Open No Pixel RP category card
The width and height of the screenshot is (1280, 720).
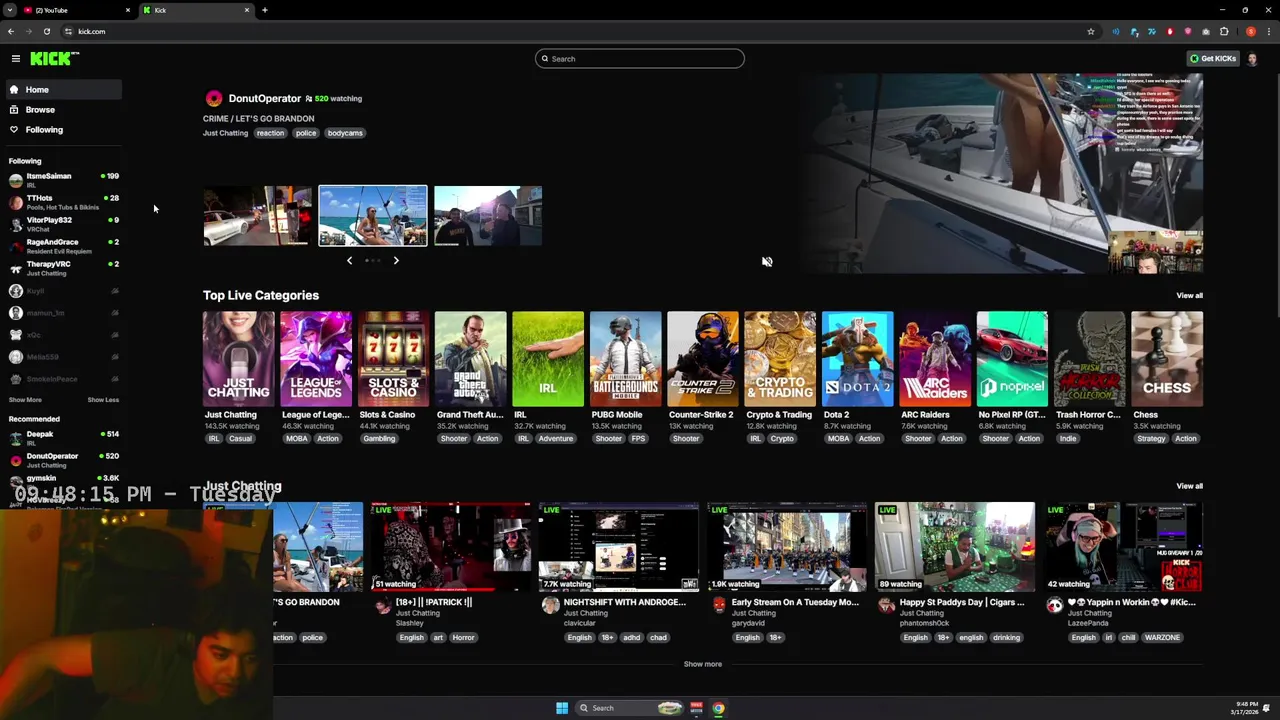(x=1012, y=359)
